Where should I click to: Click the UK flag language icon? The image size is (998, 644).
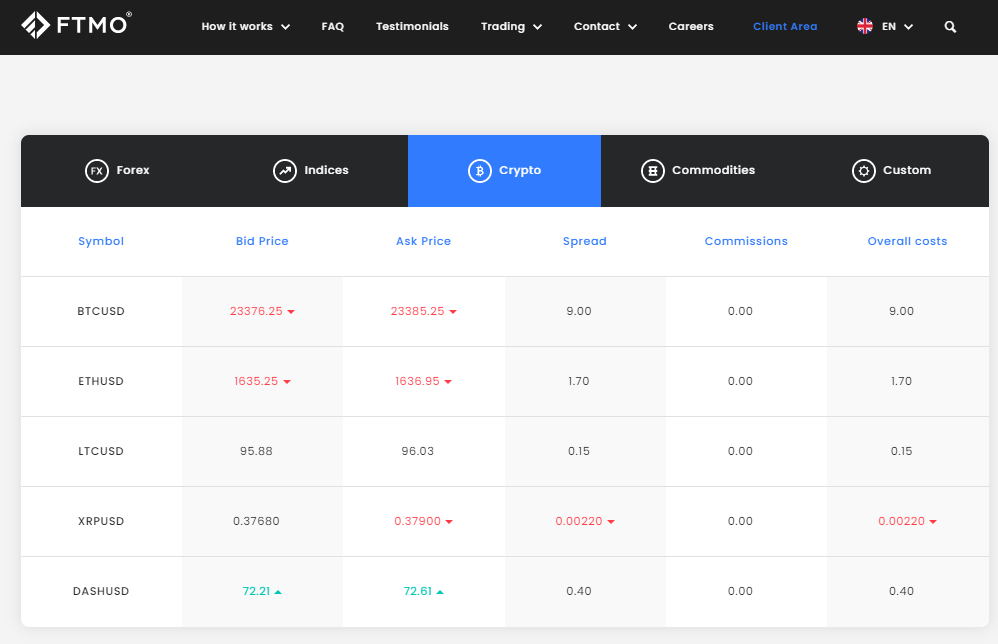click(x=865, y=26)
